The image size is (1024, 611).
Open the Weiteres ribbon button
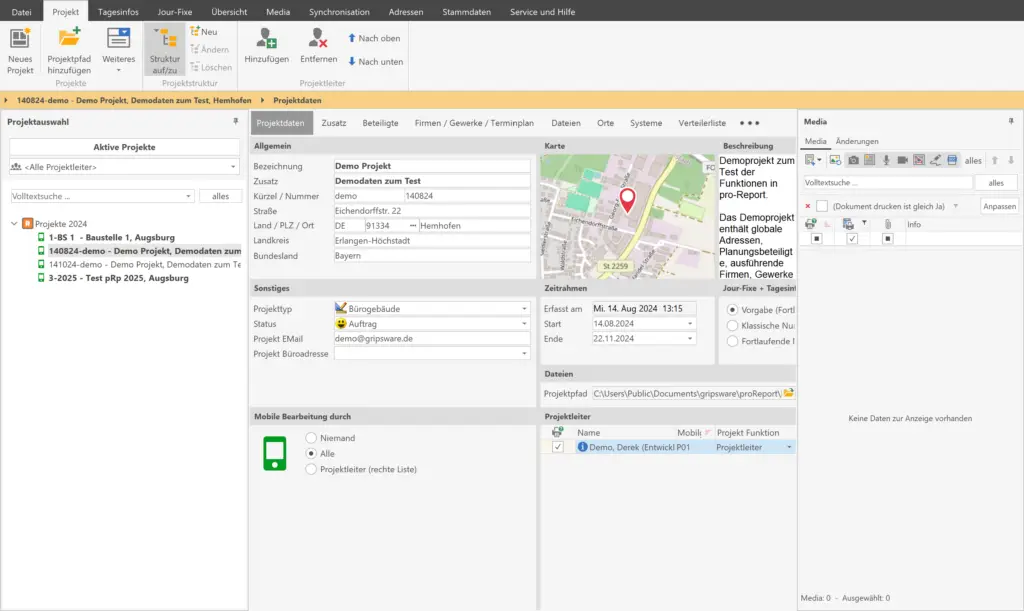(118, 50)
